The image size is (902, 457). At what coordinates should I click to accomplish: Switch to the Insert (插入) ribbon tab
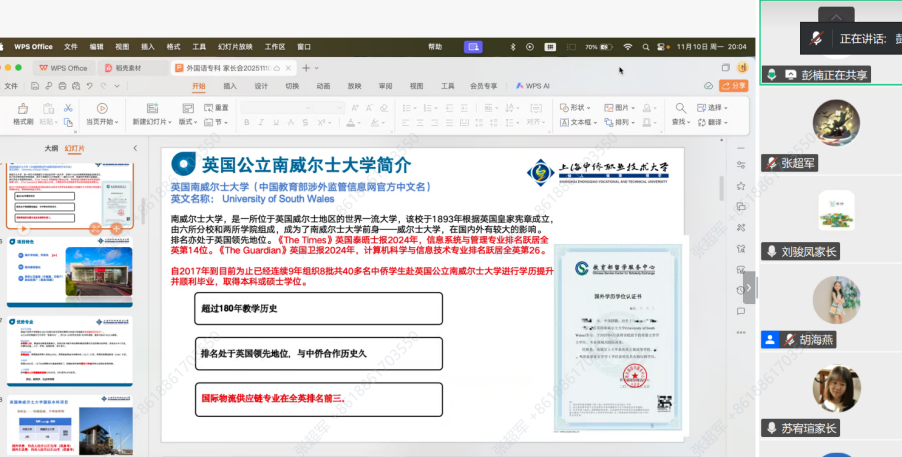[x=229, y=87]
